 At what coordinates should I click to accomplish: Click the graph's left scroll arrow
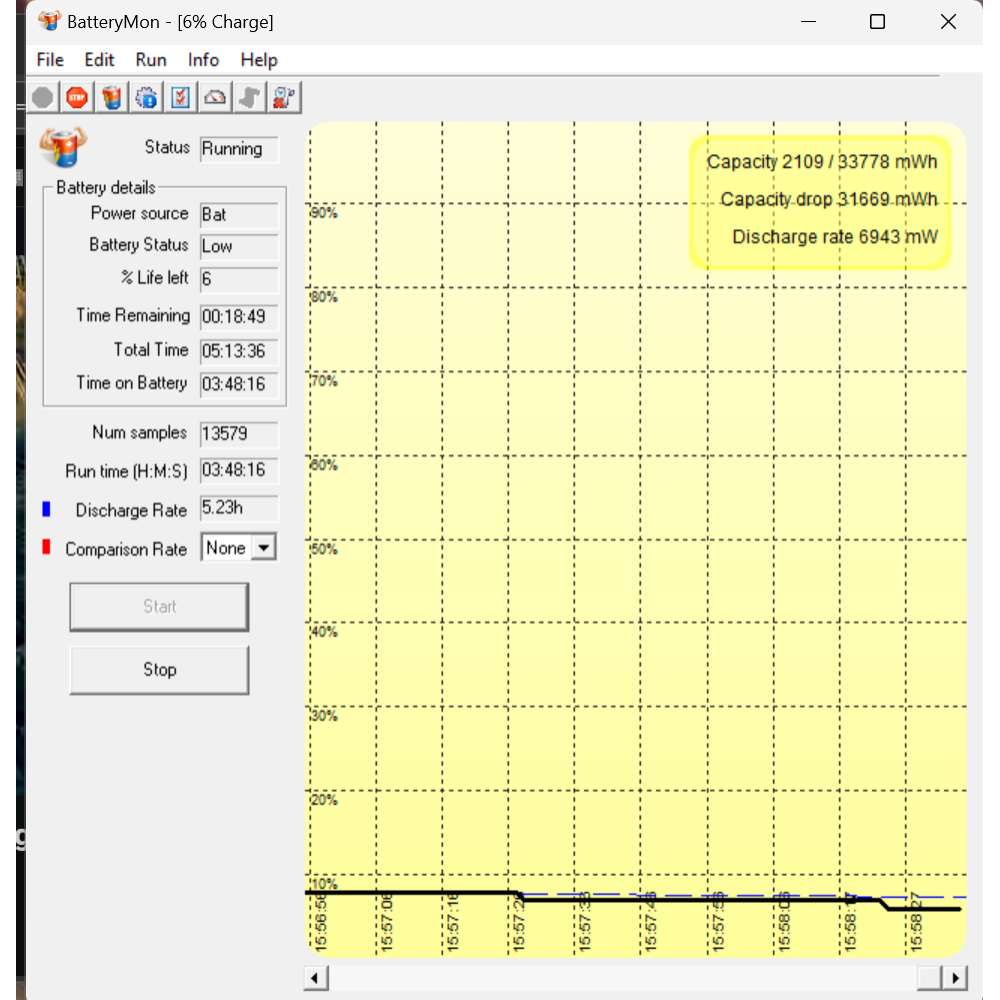(316, 978)
